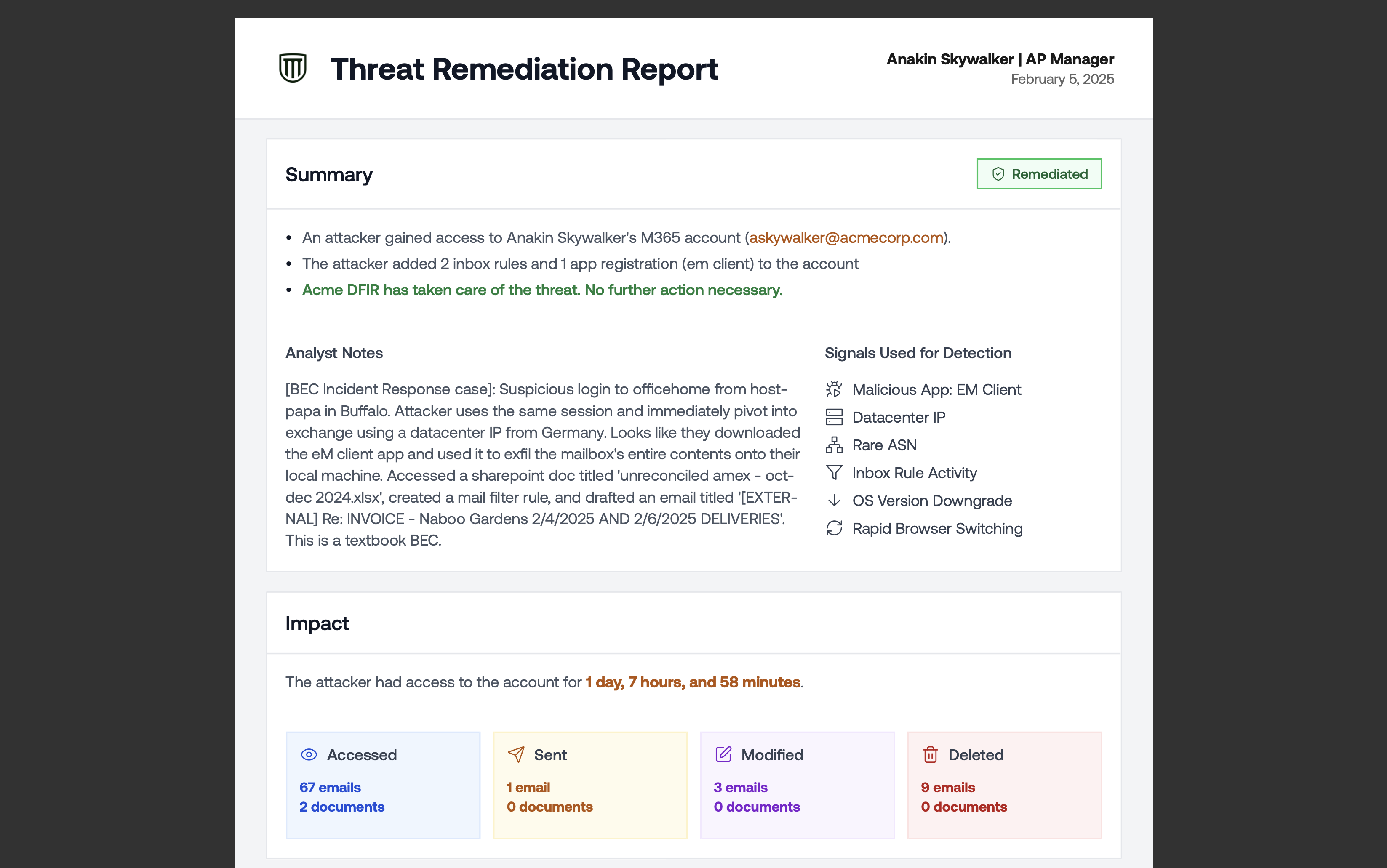Click the Accessed eye icon
Screen dimensions: 1387x868
tap(309, 754)
